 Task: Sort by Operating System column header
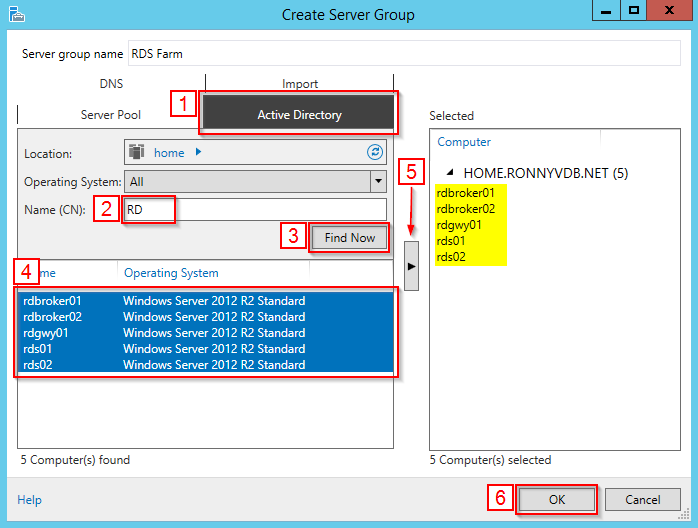[171, 273]
